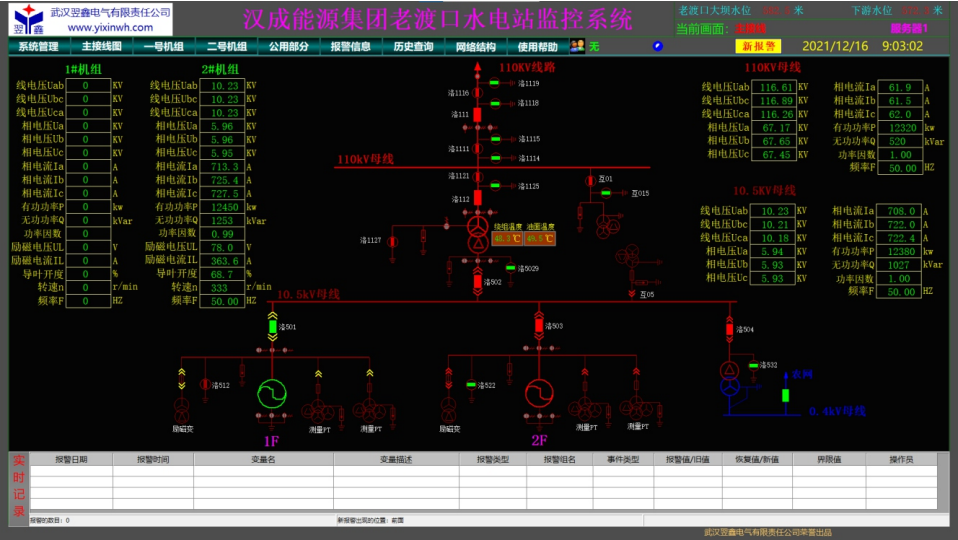Toggle circuit breaker 洛502
This screenshot has width=958, height=540.
(477, 282)
